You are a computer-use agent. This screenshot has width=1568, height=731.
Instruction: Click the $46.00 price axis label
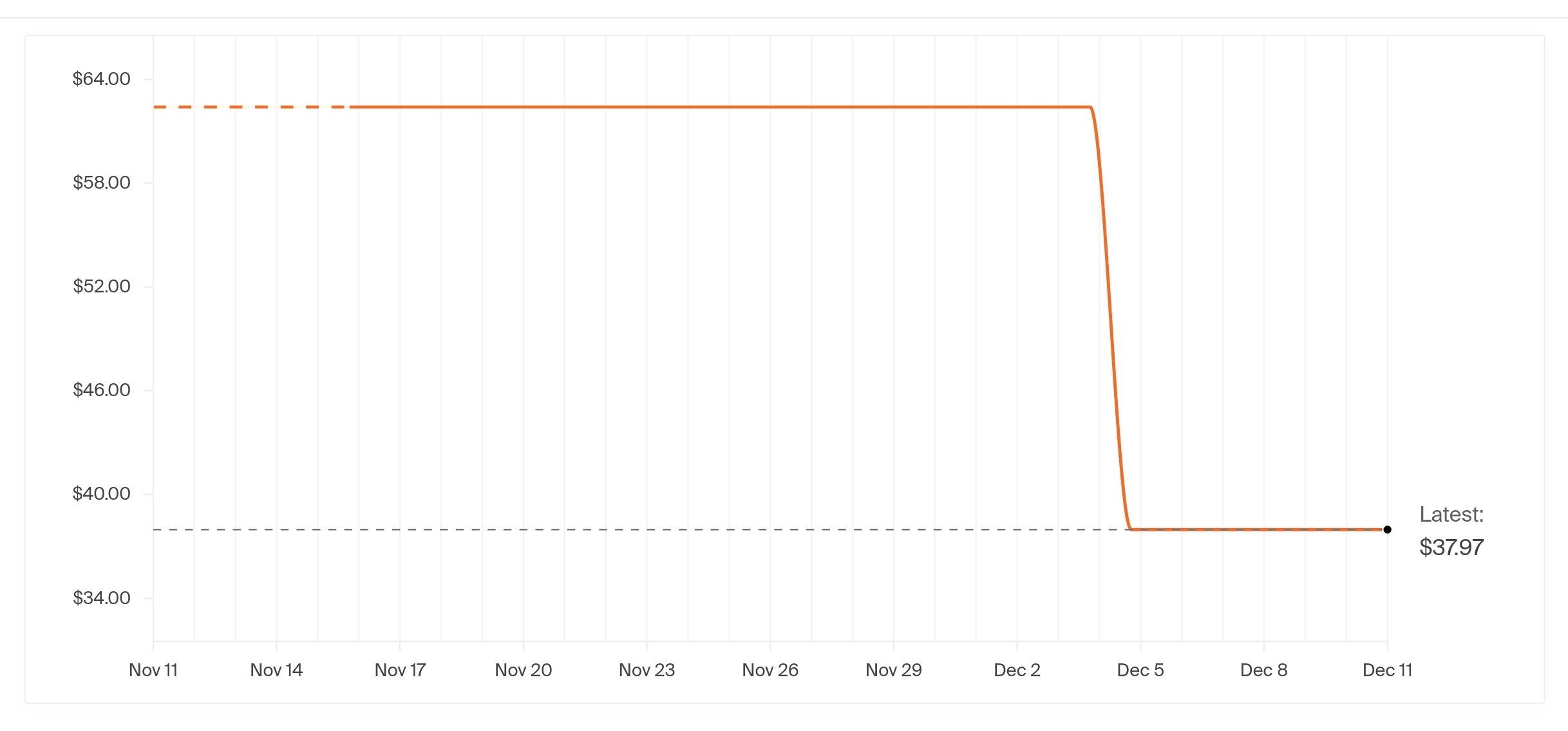[101, 390]
